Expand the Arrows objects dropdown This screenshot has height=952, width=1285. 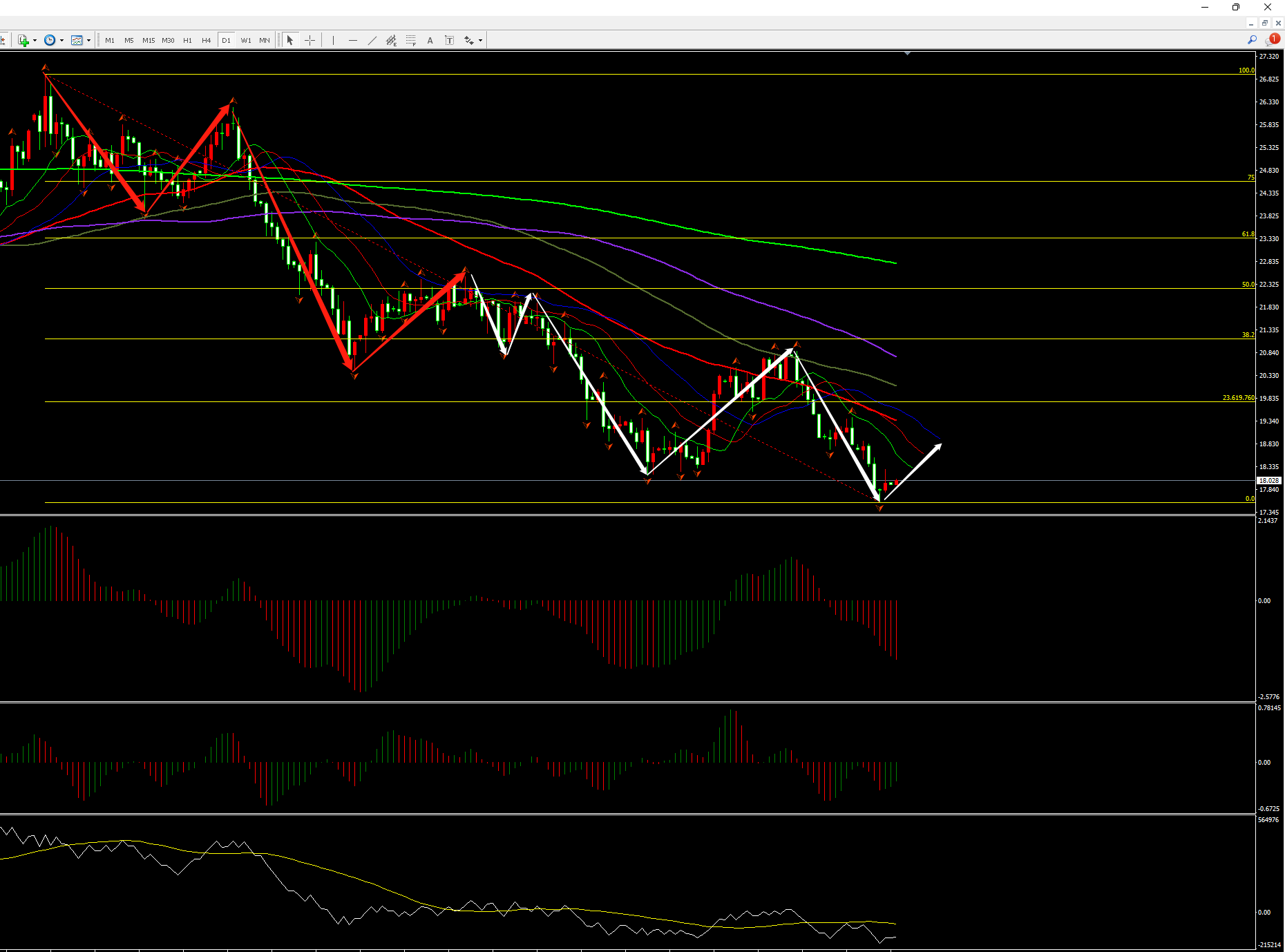point(480,41)
